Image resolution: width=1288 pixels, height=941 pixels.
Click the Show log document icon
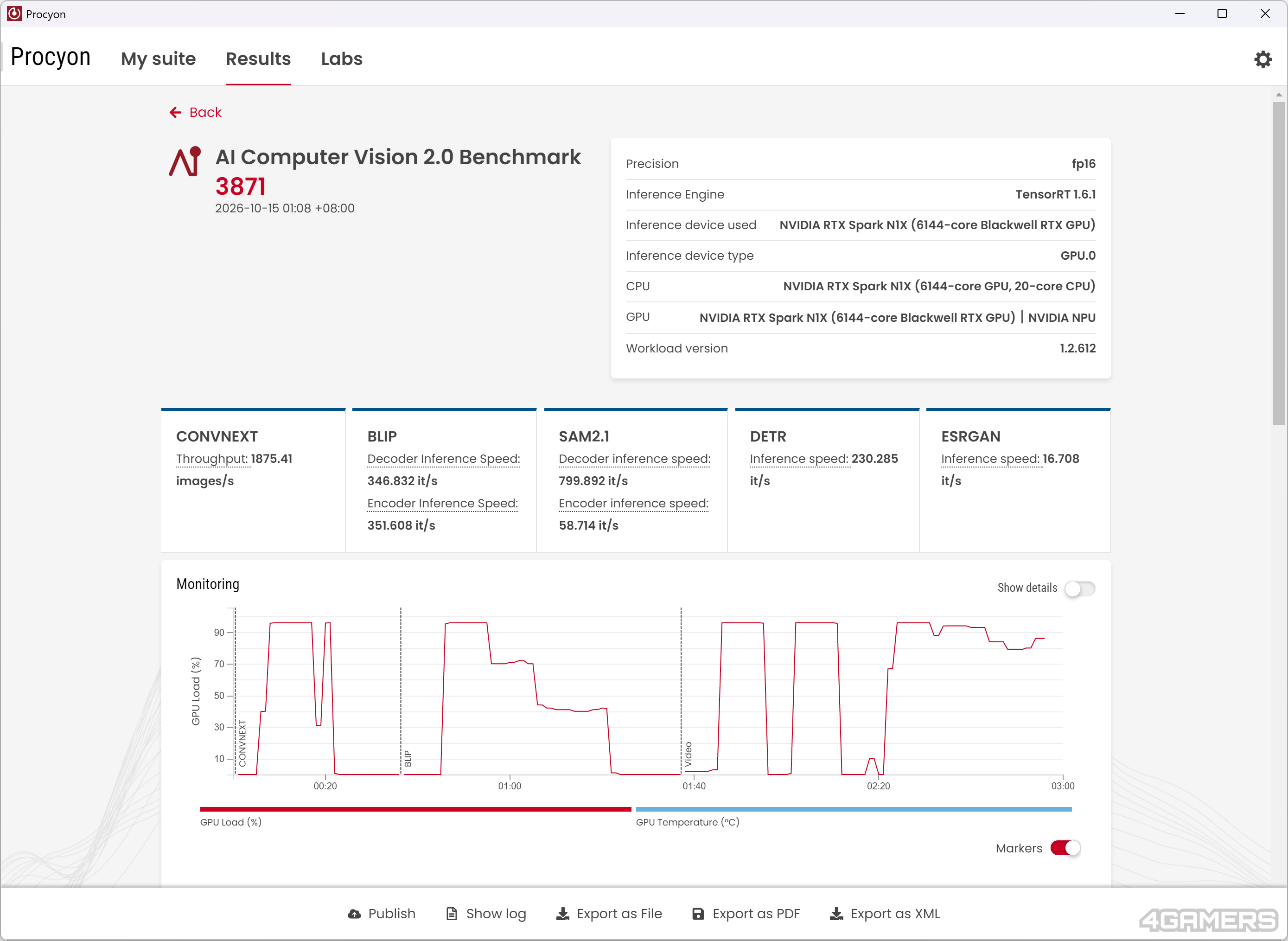pos(452,914)
